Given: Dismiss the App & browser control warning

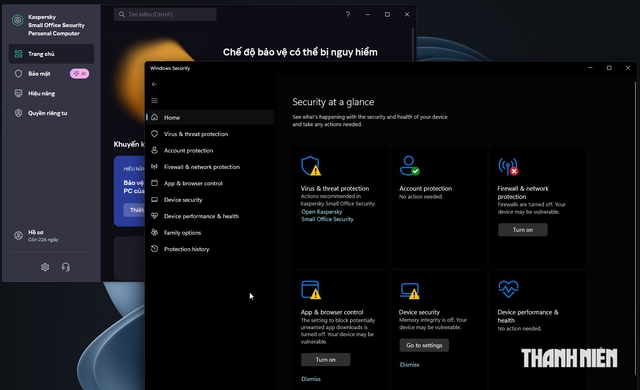Looking at the screenshot, I should pos(311,379).
